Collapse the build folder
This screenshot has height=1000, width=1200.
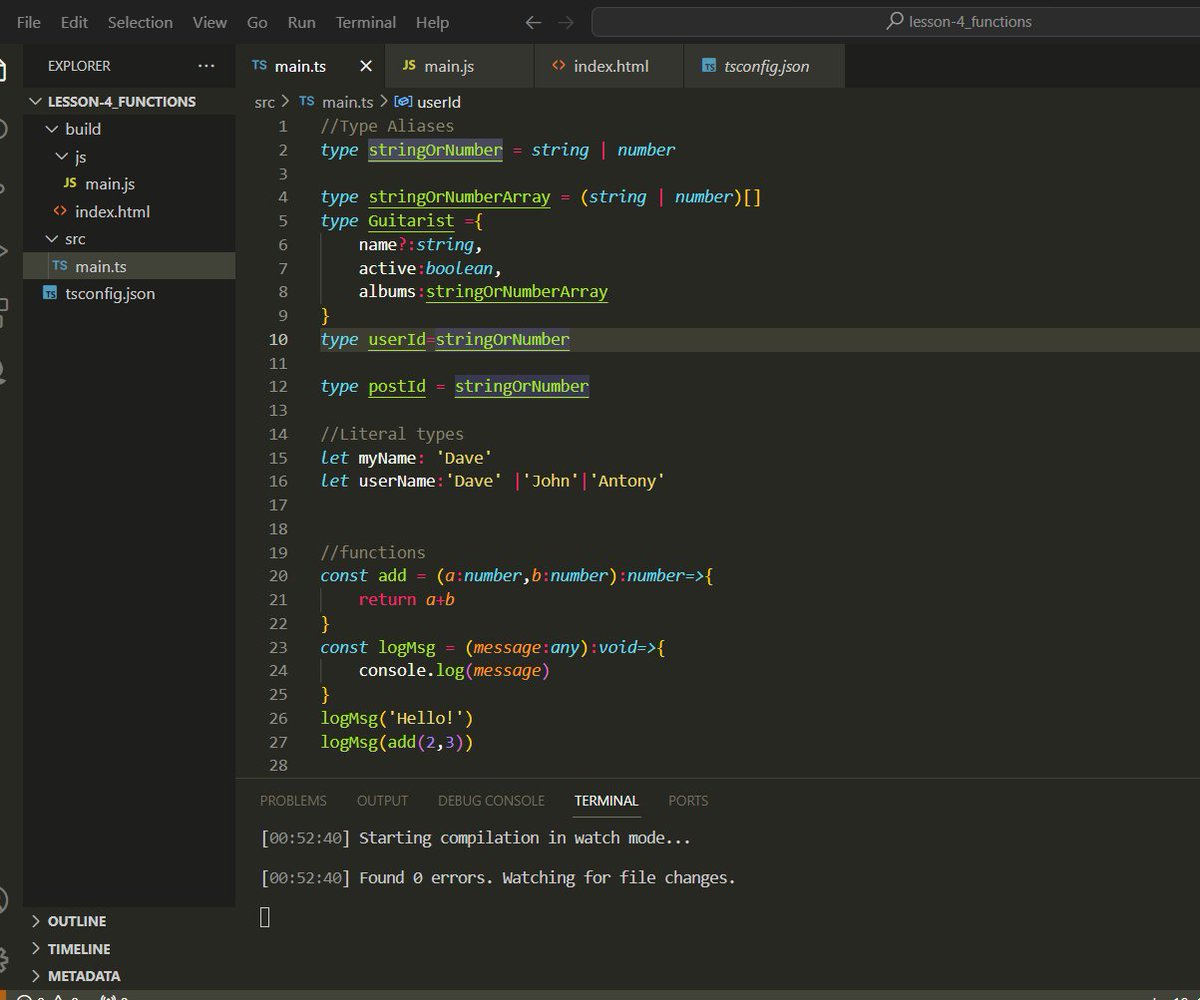52,128
